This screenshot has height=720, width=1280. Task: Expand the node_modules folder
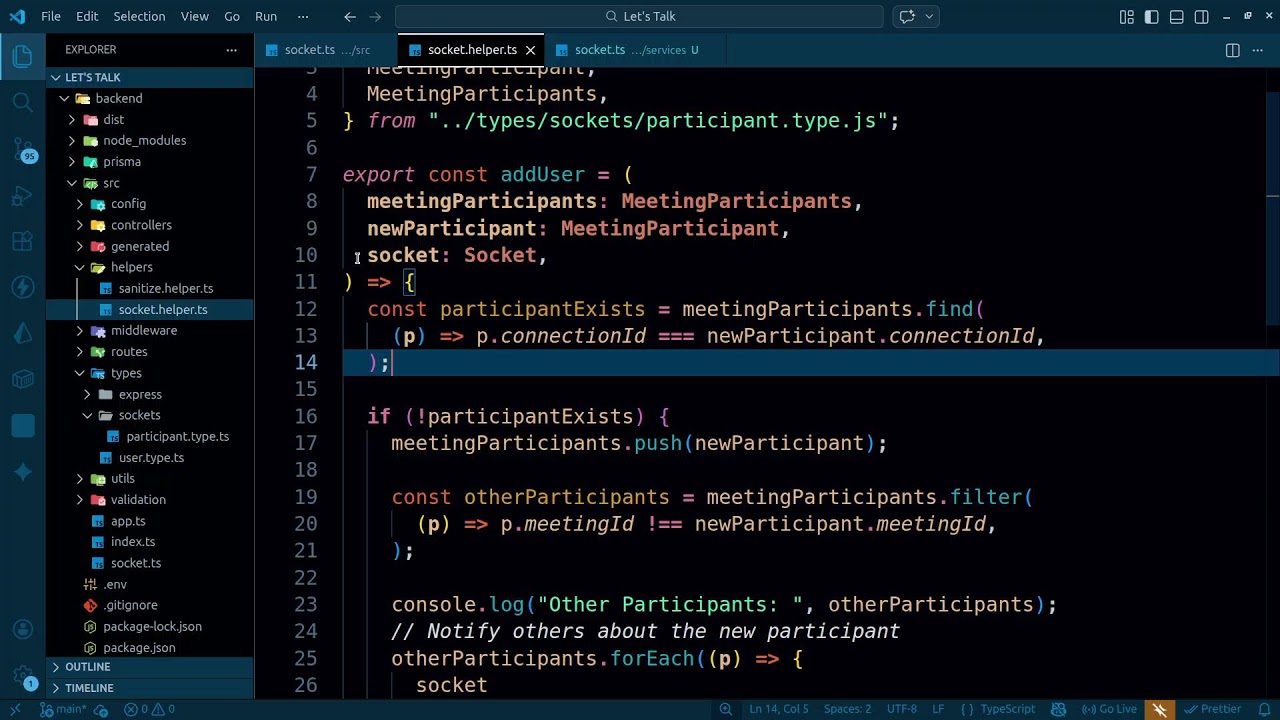coord(150,141)
